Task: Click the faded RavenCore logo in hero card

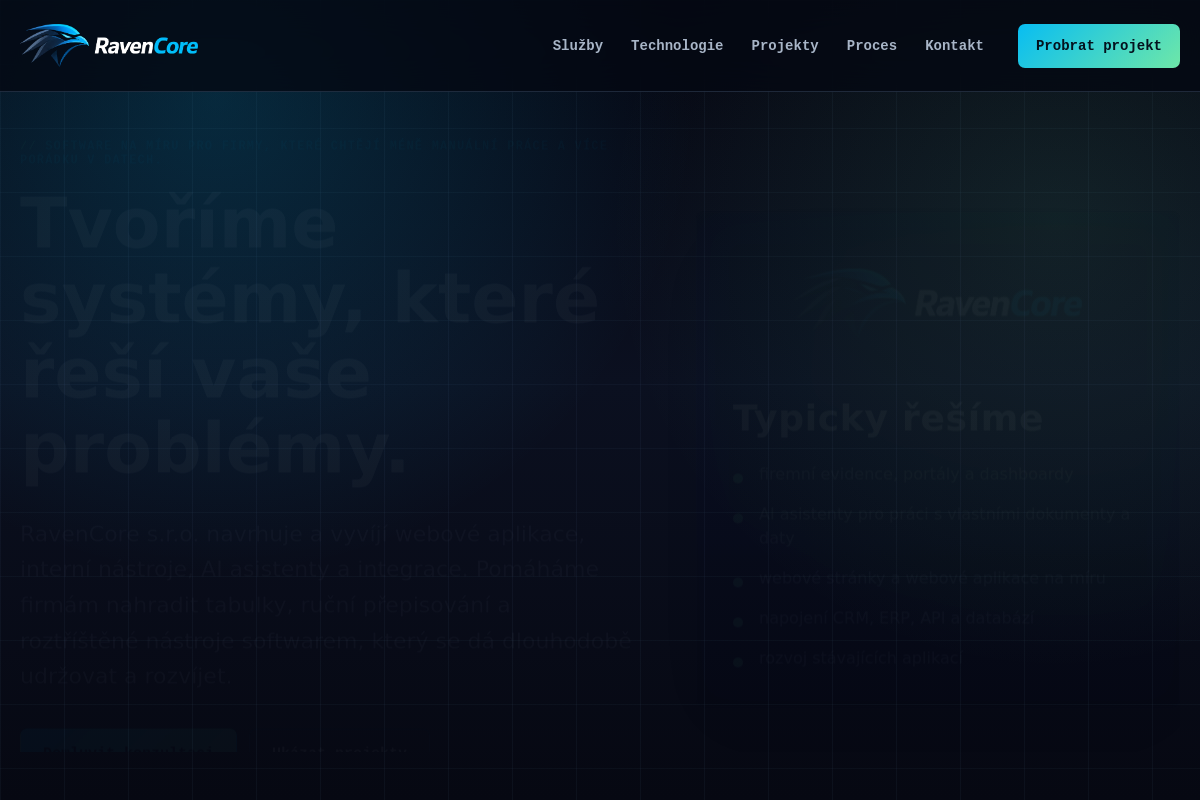Action: 941,297
